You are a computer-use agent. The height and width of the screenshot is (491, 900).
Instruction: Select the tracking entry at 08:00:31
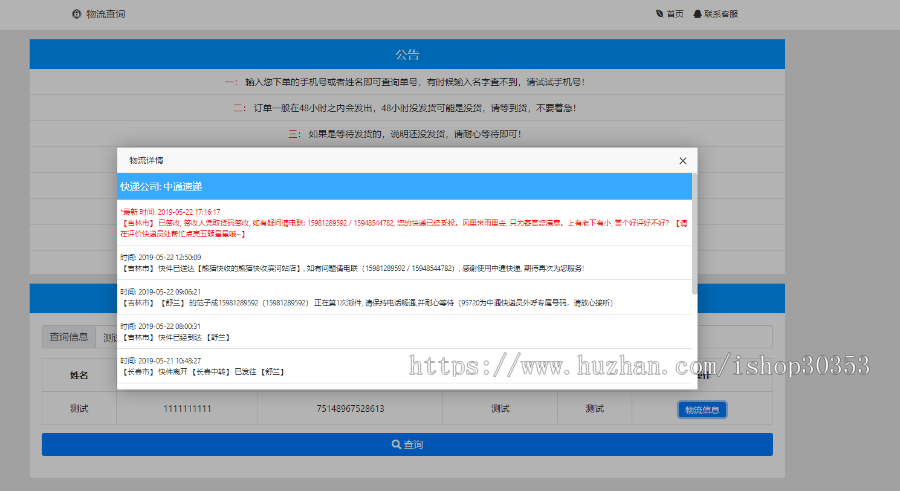(x=405, y=331)
